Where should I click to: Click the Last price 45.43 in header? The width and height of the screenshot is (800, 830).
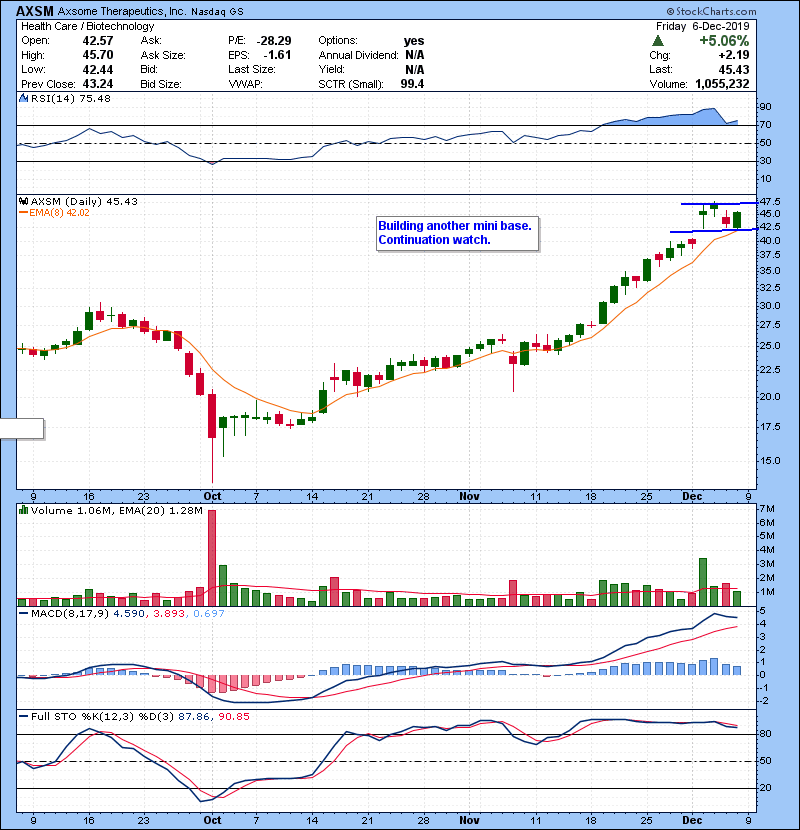[x=733, y=69]
